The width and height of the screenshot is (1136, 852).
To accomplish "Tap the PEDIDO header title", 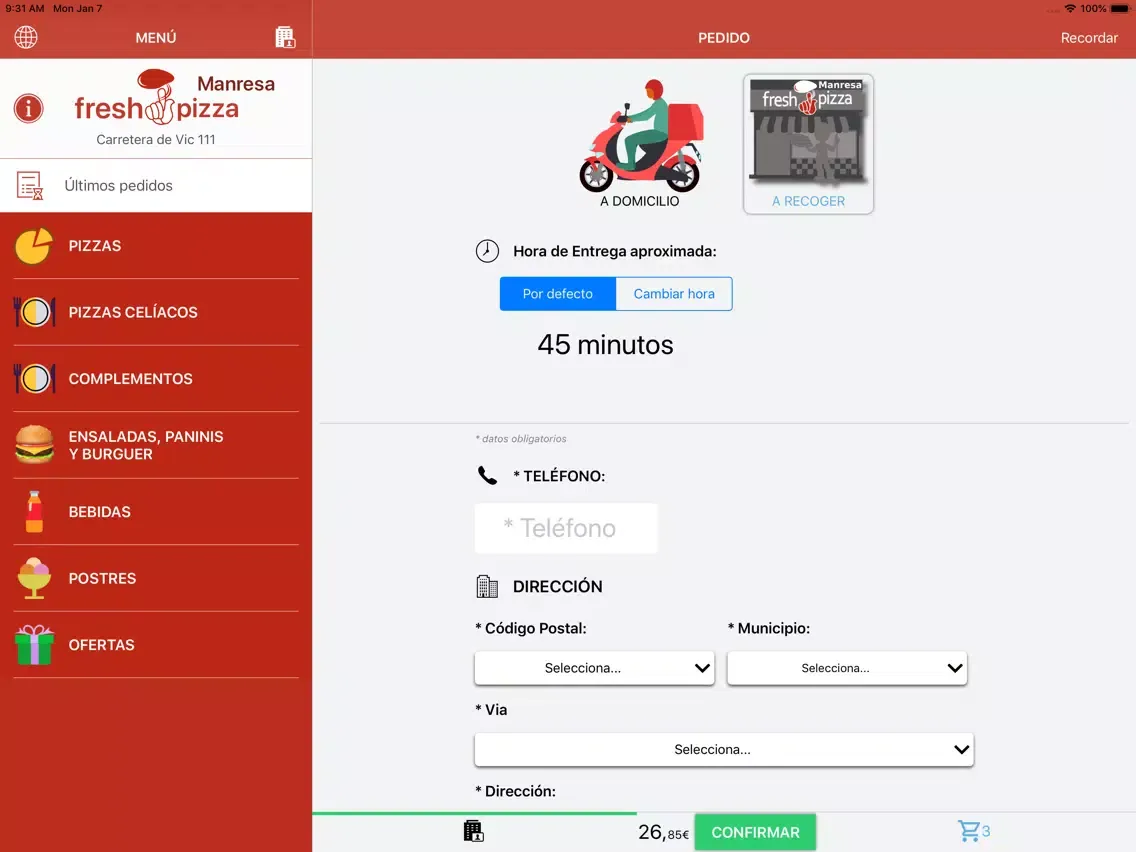I will (x=724, y=38).
